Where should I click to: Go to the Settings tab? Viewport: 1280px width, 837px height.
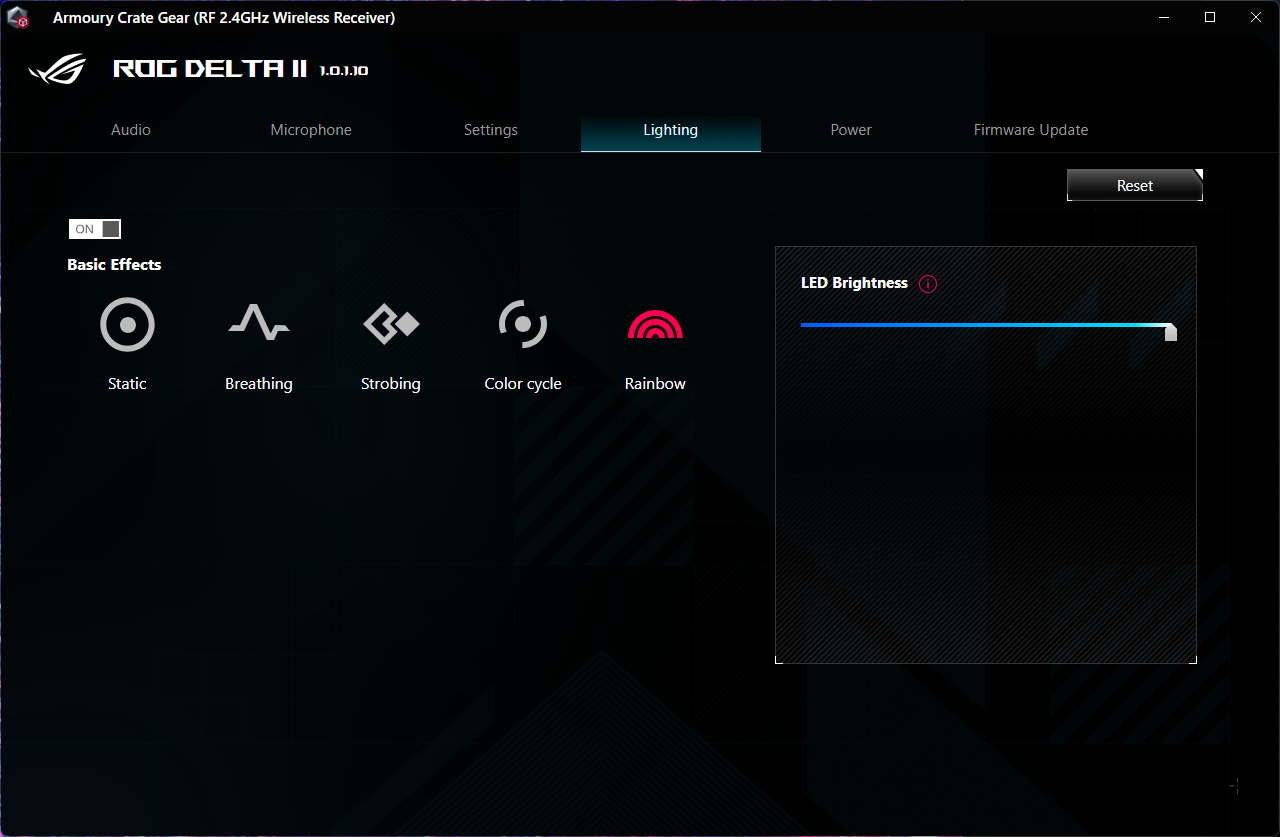(x=491, y=130)
